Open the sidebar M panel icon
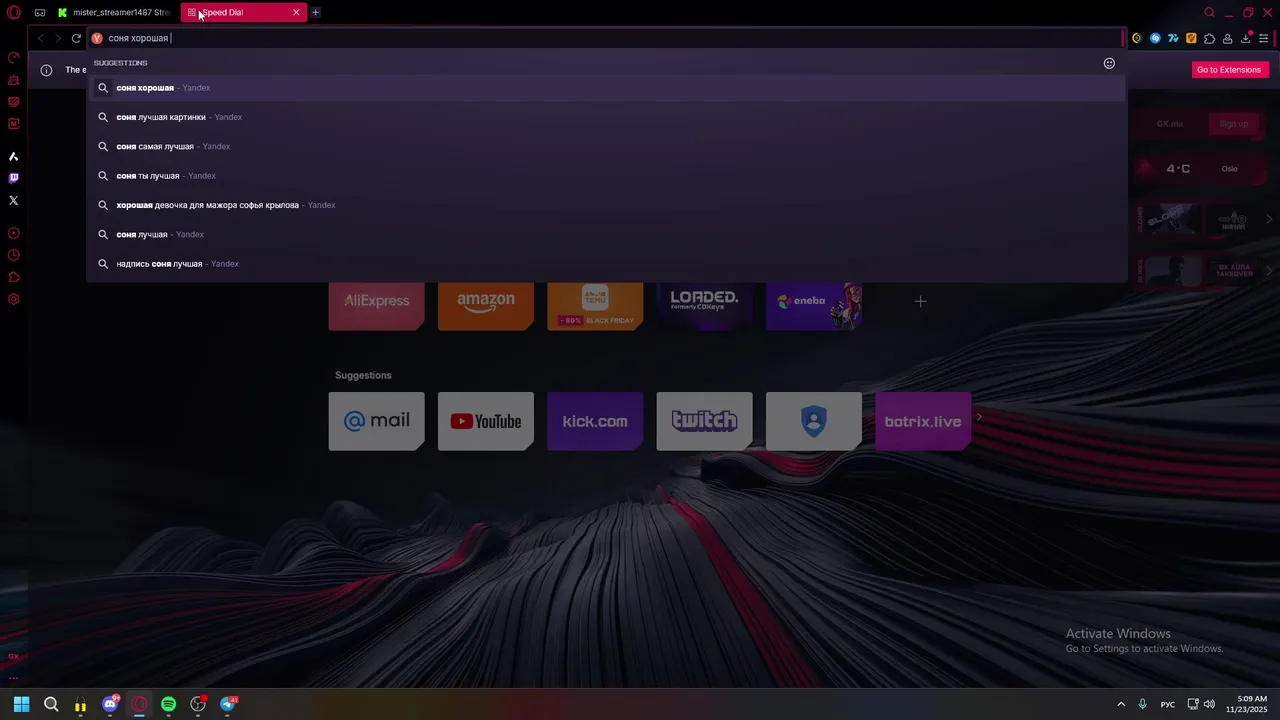 click(14, 124)
